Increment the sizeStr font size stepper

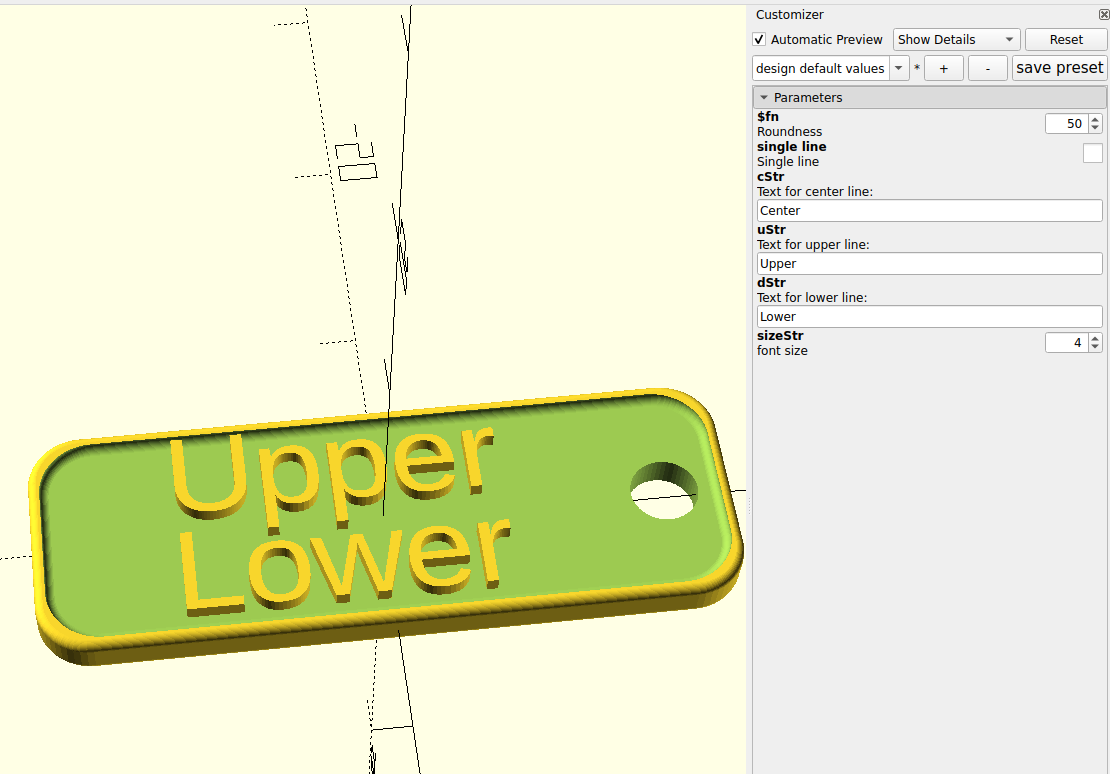[1094, 338]
